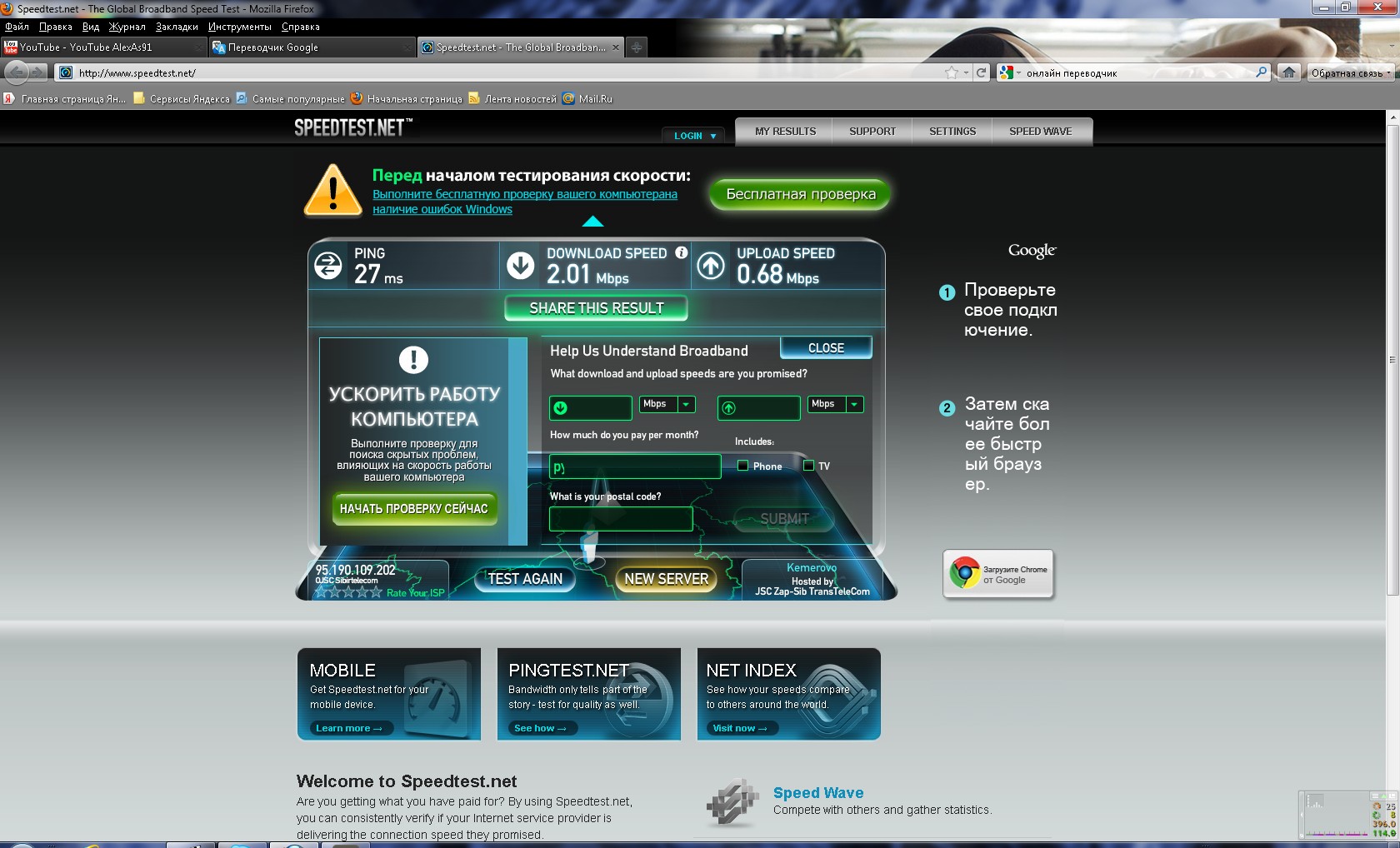The width and height of the screenshot is (1400, 848).
Task: Bookmark page with the star icon
Action: [x=952, y=72]
